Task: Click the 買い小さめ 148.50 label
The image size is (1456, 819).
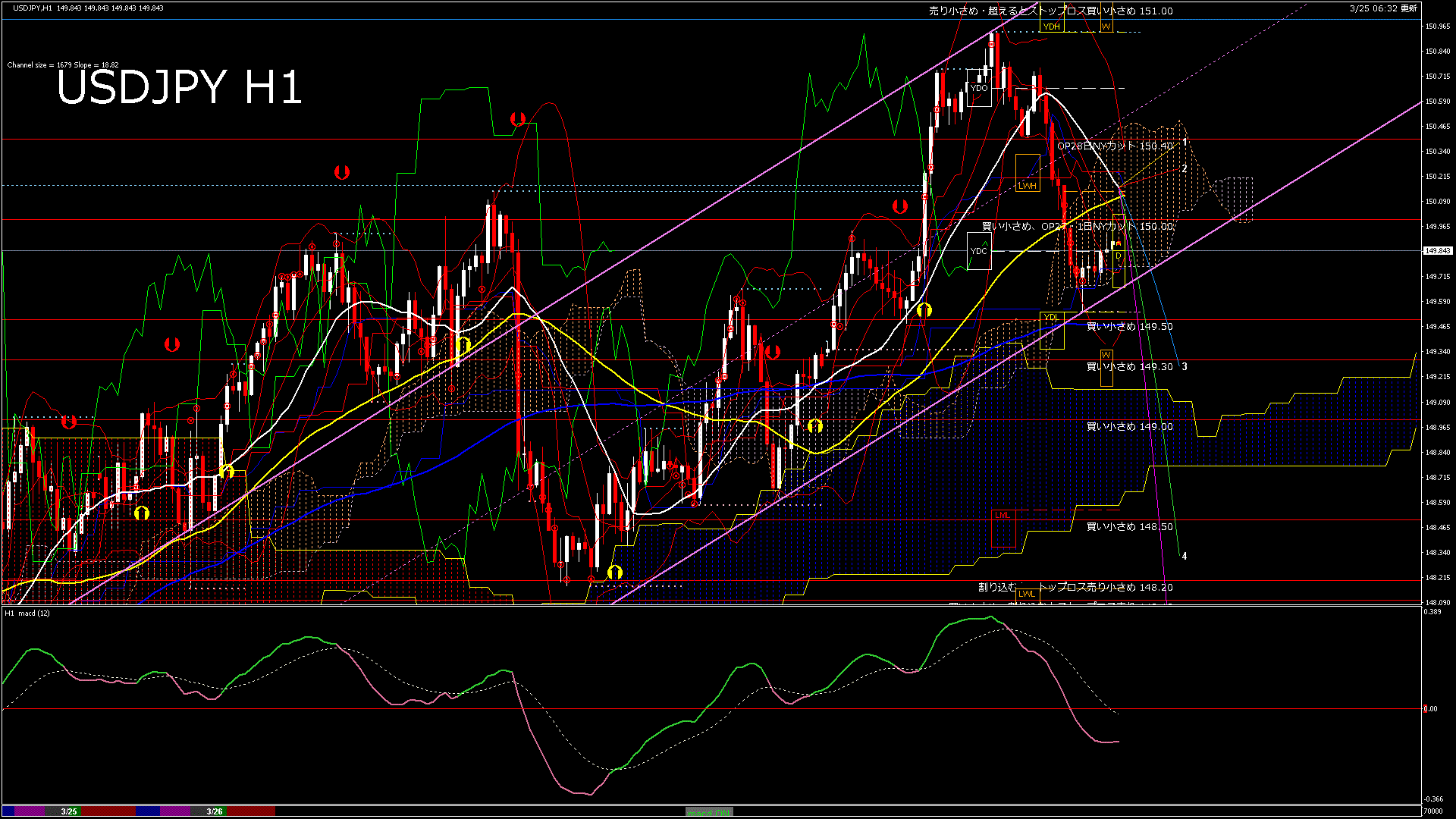Action: coord(1129,526)
